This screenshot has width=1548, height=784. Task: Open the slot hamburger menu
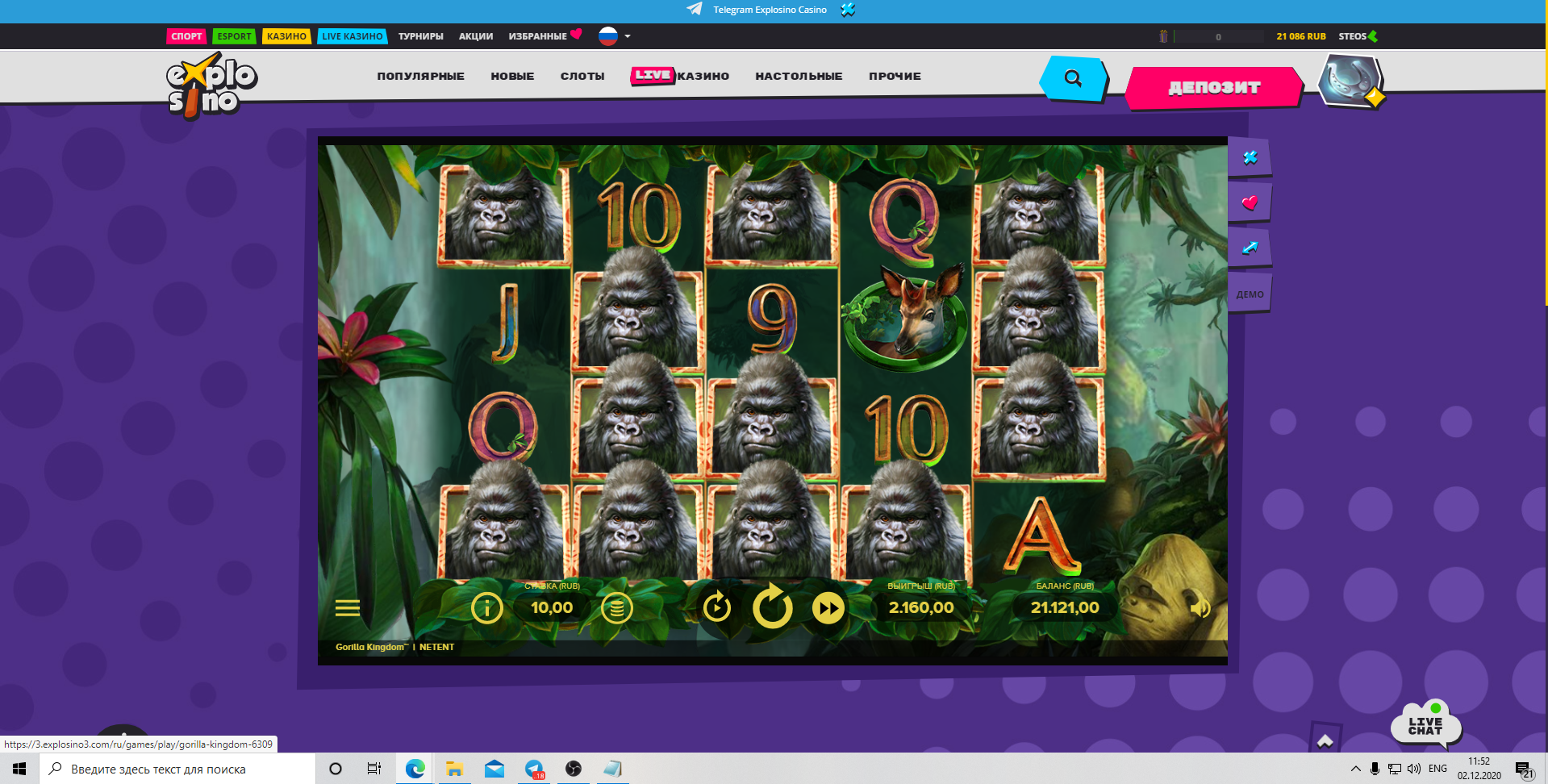[348, 608]
